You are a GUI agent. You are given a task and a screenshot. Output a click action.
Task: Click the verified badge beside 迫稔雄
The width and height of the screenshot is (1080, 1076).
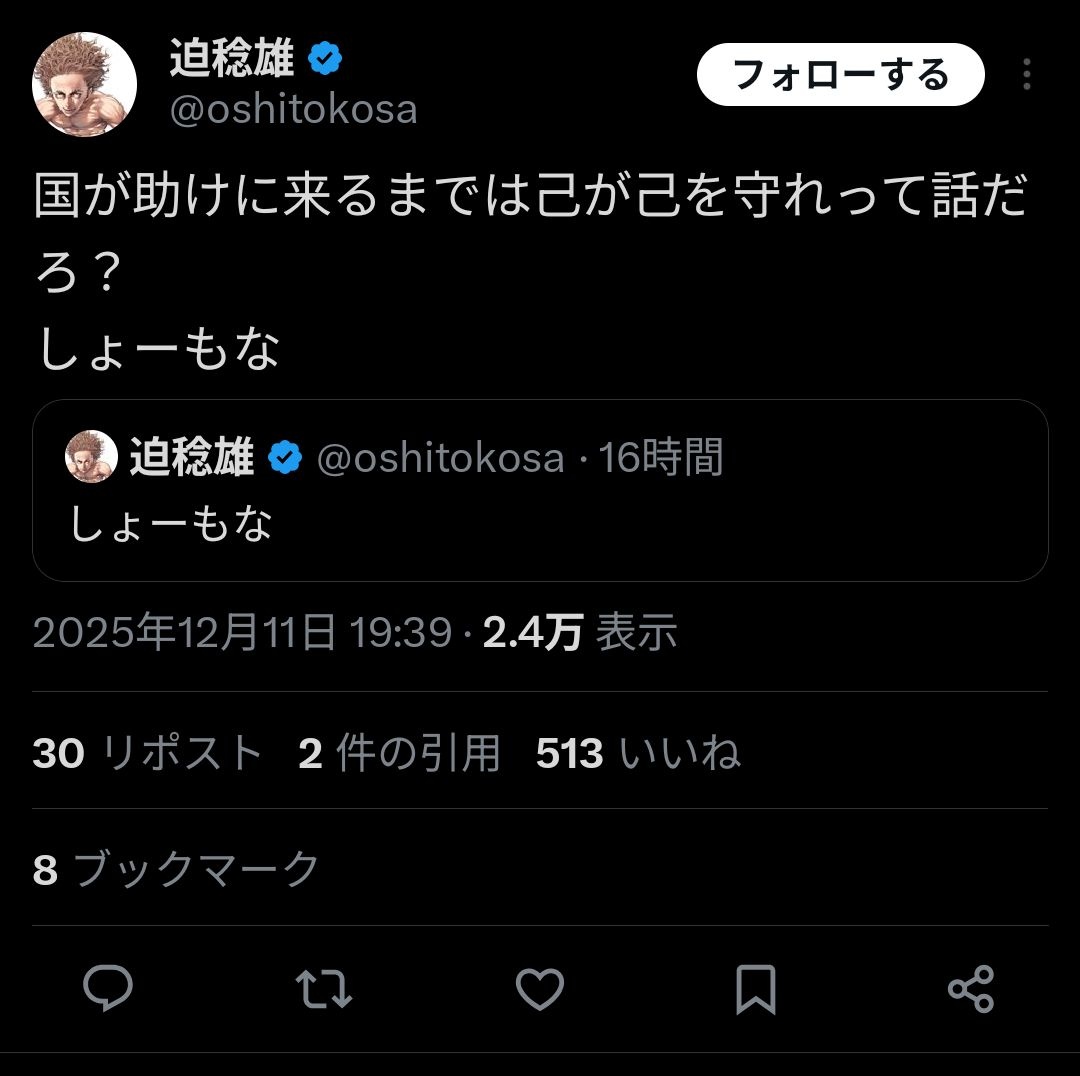click(x=325, y=60)
